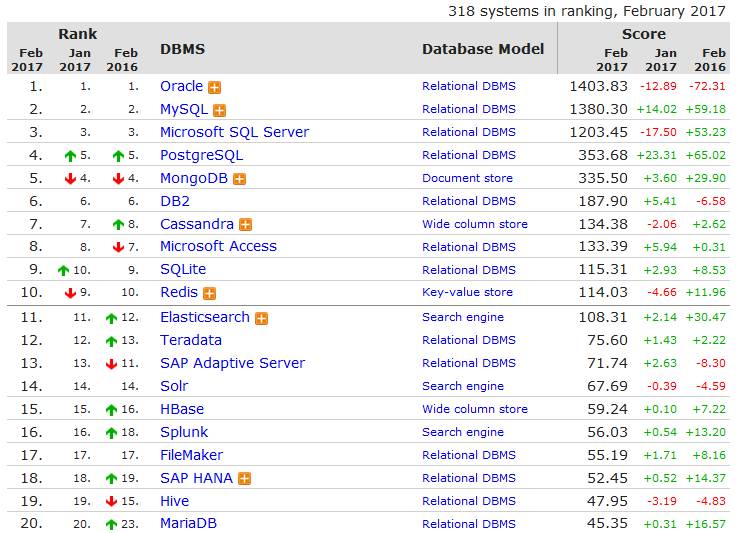This screenshot has height=533, width=738.
Task: Click the DBMS column header
Action: [x=183, y=49]
